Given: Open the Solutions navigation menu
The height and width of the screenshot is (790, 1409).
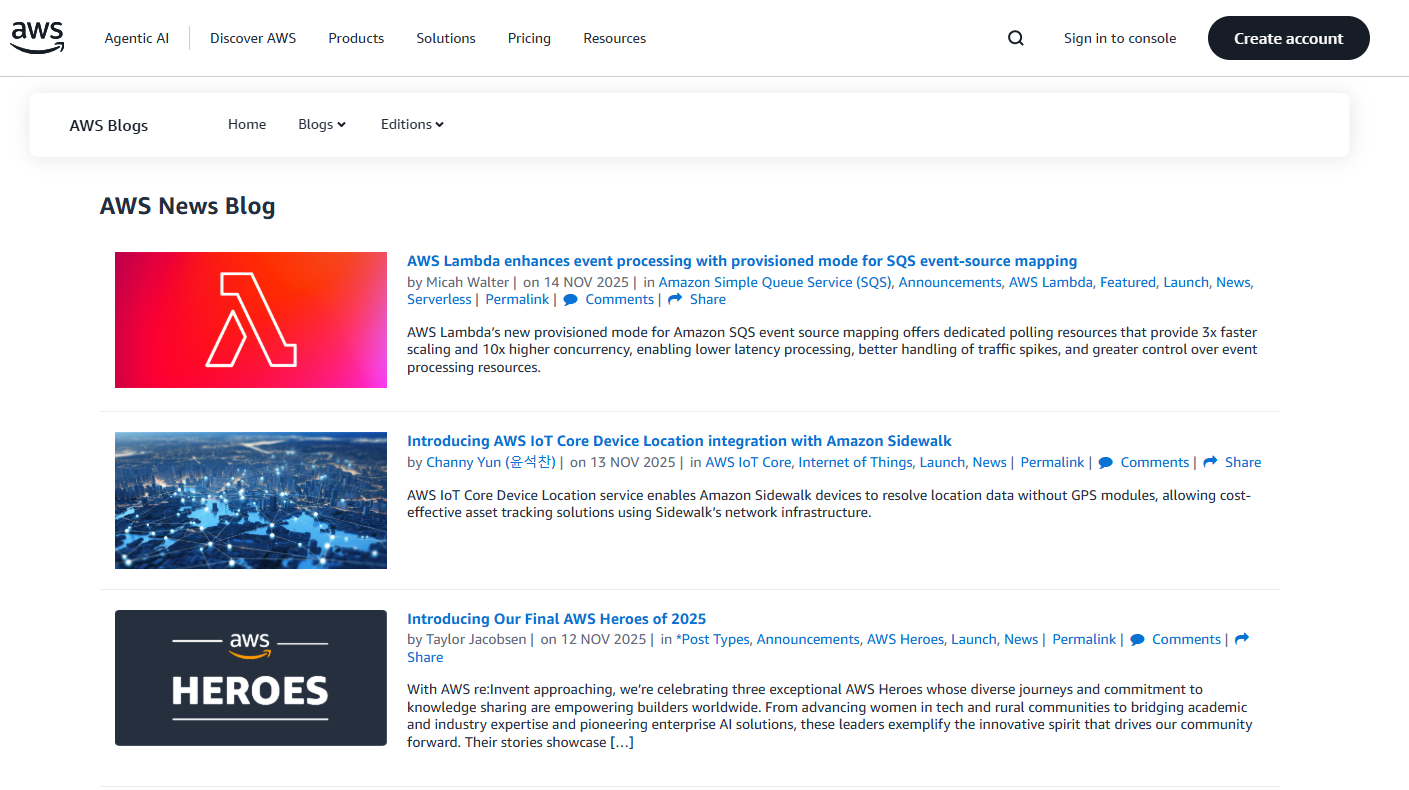Looking at the screenshot, I should (x=446, y=38).
